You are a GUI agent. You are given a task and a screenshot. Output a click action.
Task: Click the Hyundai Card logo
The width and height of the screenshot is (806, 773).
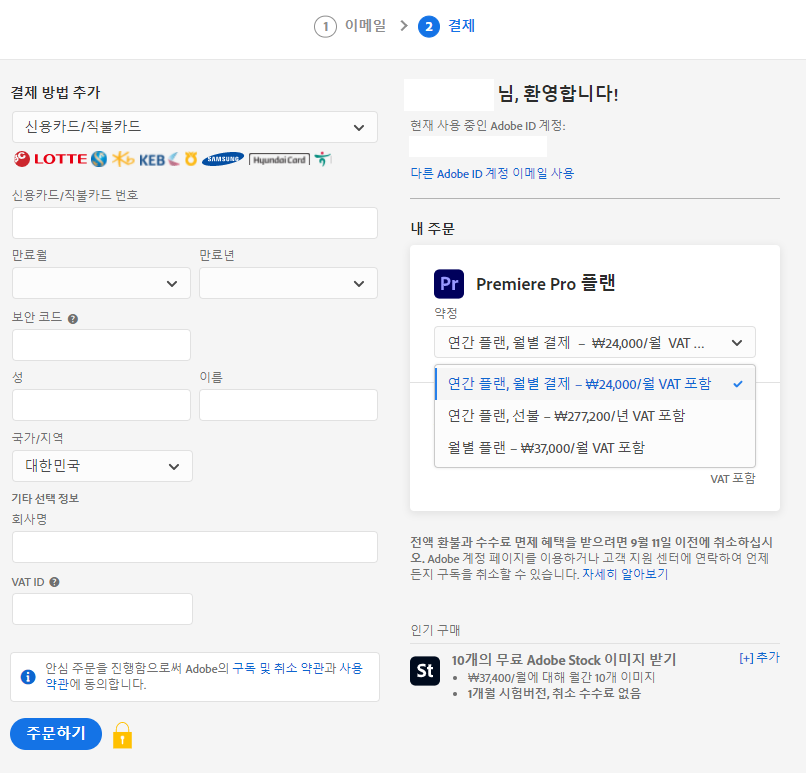pos(279,160)
